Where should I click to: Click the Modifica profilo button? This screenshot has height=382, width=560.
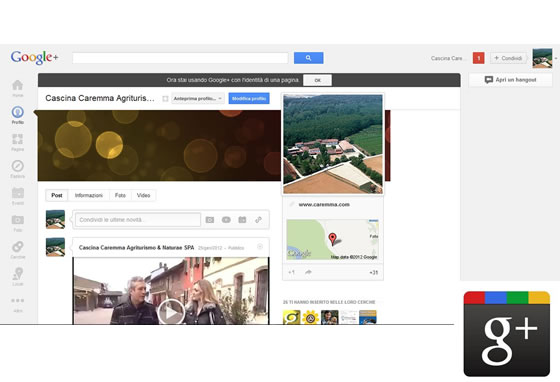coord(249,98)
